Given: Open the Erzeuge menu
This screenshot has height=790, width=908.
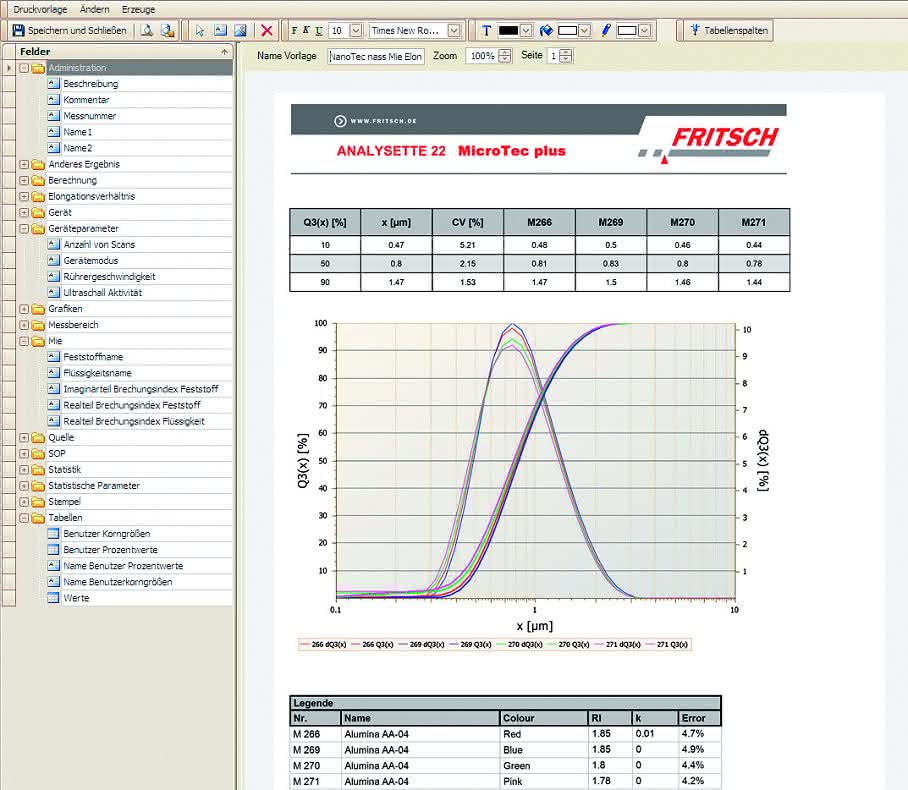Looking at the screenshot, I should pyautogui.click(x=138, y=9).
